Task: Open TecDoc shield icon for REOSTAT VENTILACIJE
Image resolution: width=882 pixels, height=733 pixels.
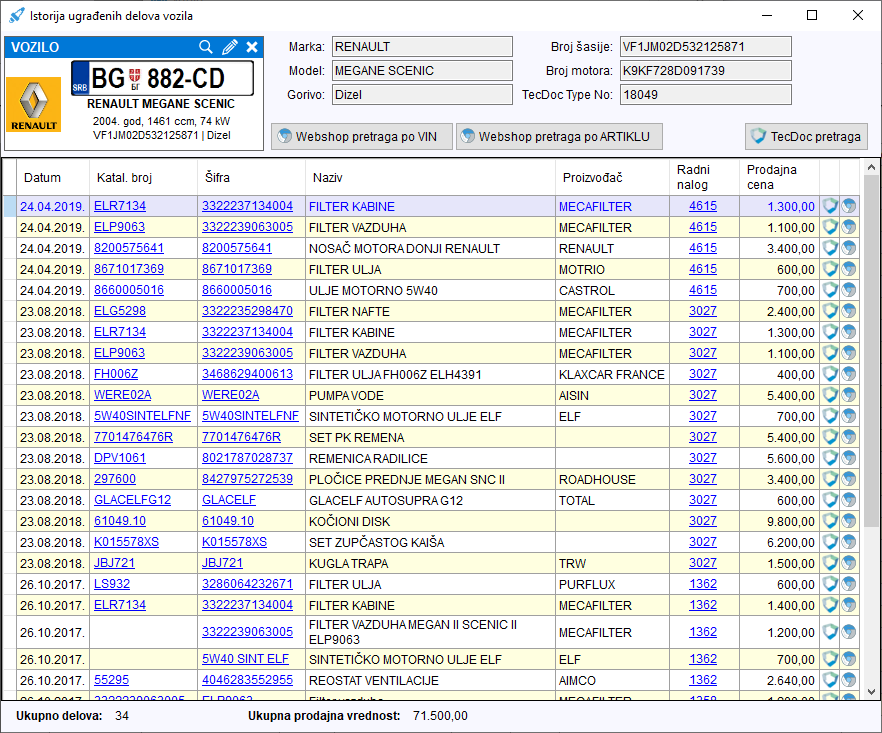Action: (830, 680)
